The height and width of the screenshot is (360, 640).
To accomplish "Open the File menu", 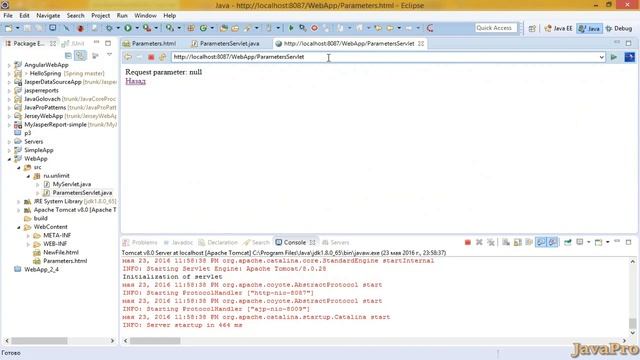I will point(8,16).
